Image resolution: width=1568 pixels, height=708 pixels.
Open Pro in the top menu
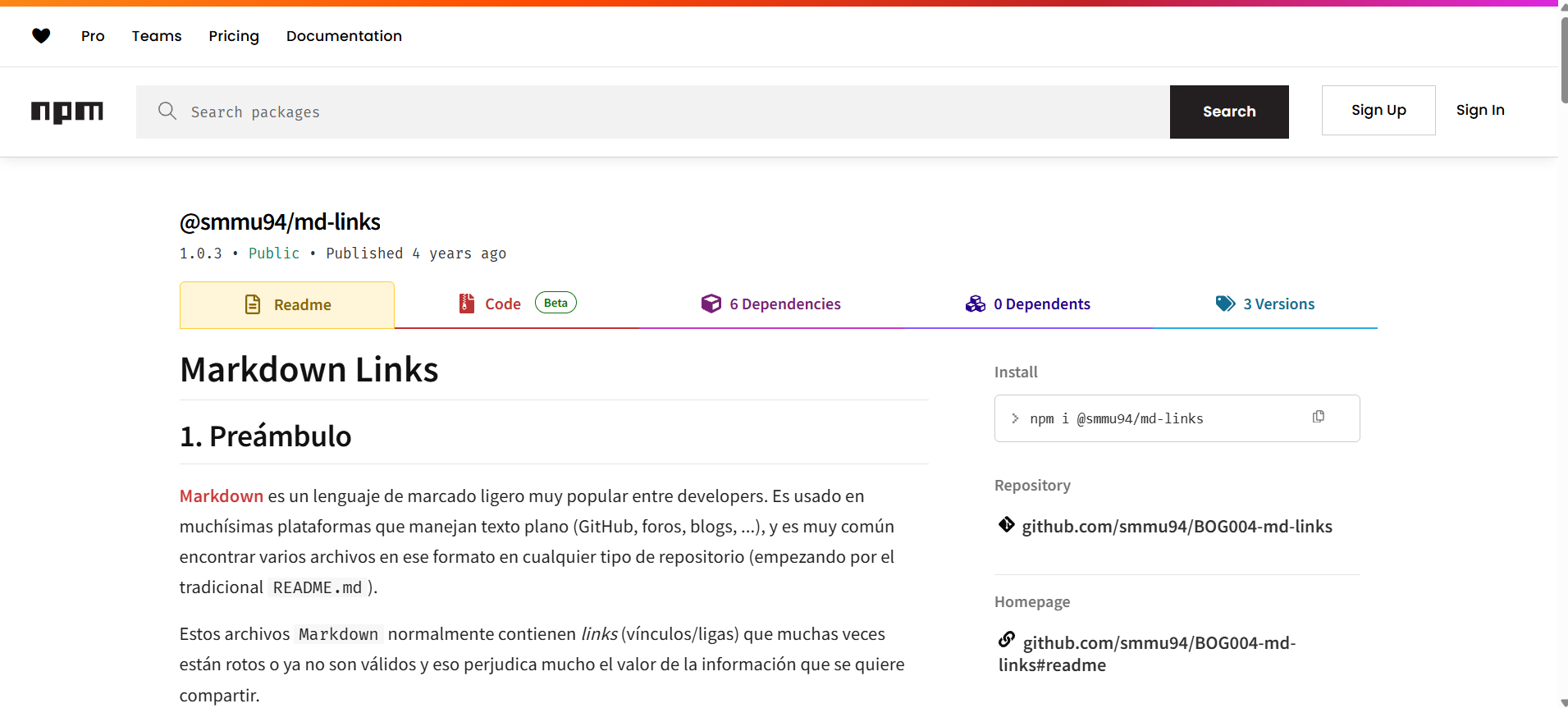93,36
